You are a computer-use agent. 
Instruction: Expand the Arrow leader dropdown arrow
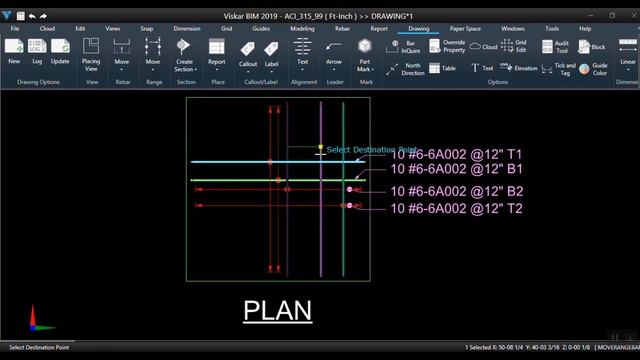[x=334, y=70]
